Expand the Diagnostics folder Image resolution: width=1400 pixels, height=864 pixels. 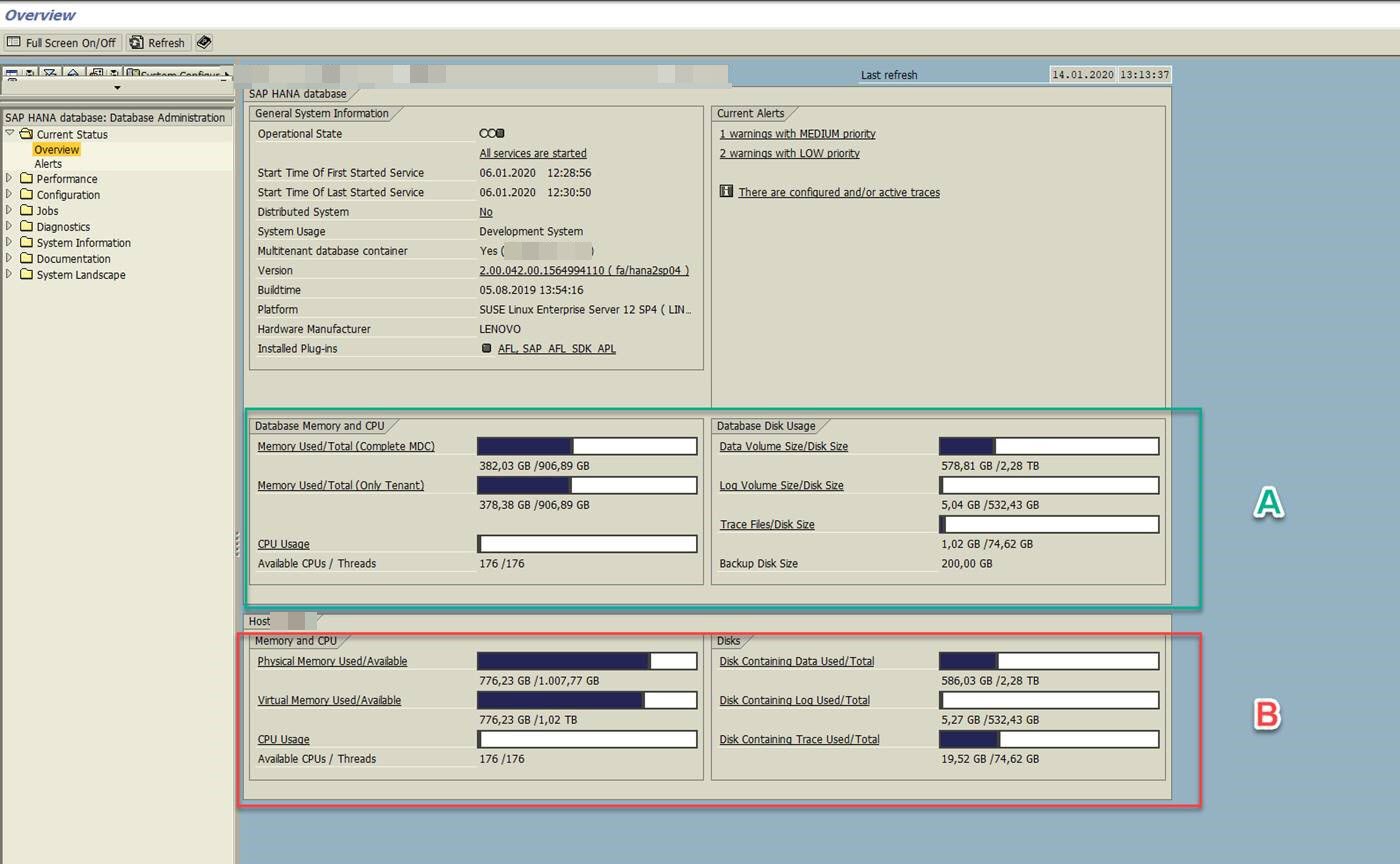click(x=10, y=226)
